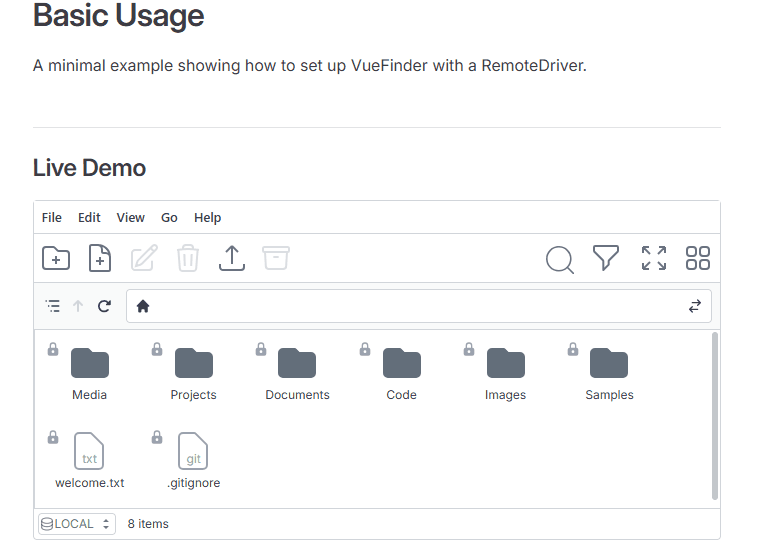Open the View menu
This screenshot has width=758, height=552.
coord(131,218)
